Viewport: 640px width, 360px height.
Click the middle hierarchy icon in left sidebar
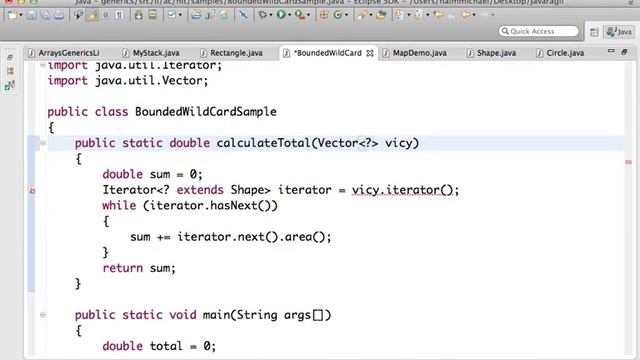[x=10, y=71]
